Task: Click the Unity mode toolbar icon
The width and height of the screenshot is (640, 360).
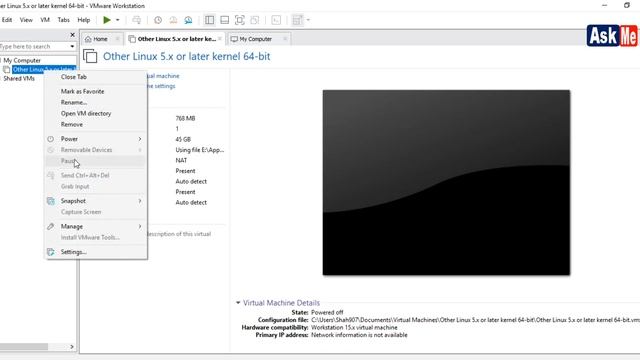Action: [x=255, y=20]
